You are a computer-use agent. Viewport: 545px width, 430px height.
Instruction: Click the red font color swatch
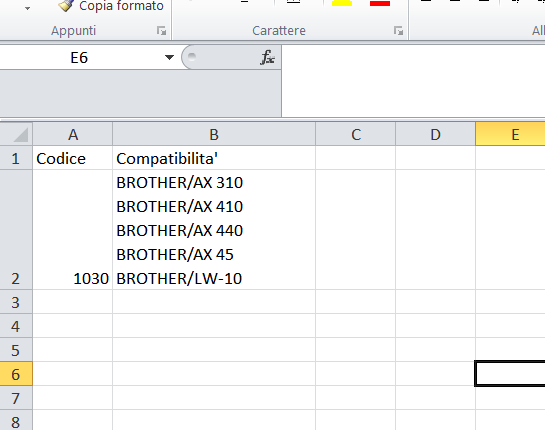pos(380,3)
